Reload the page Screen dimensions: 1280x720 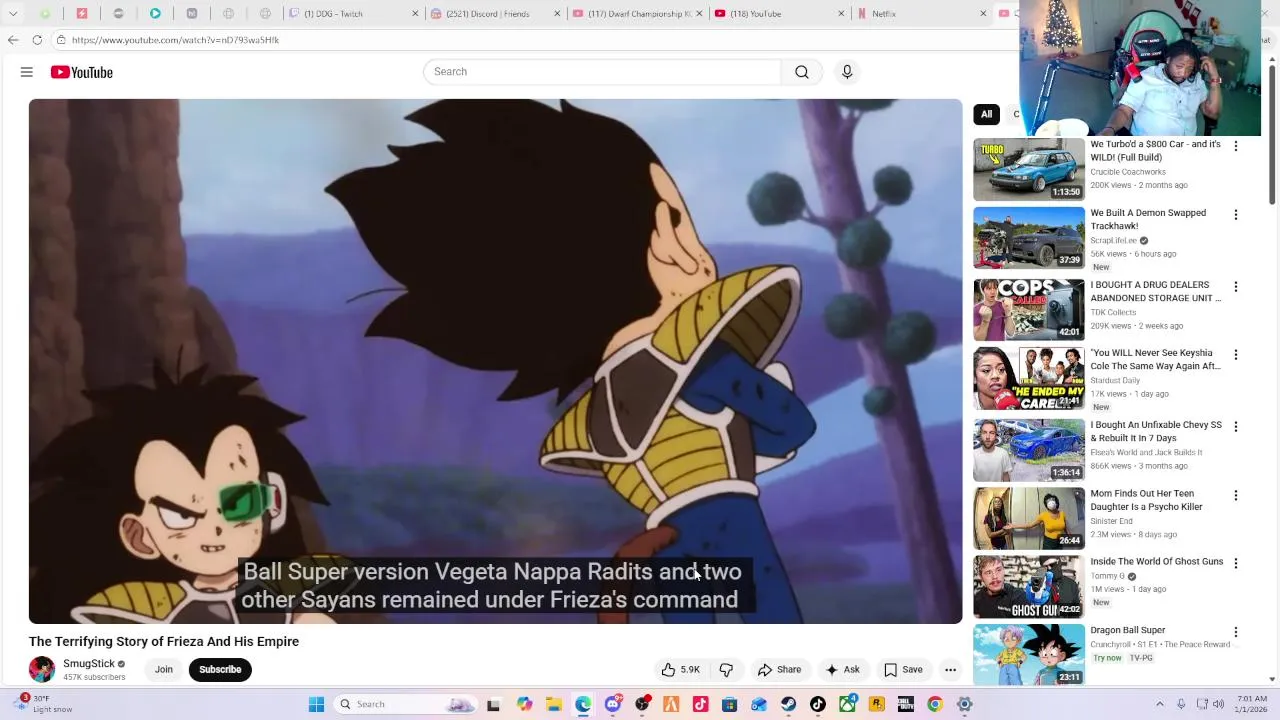tap(37, 40)
